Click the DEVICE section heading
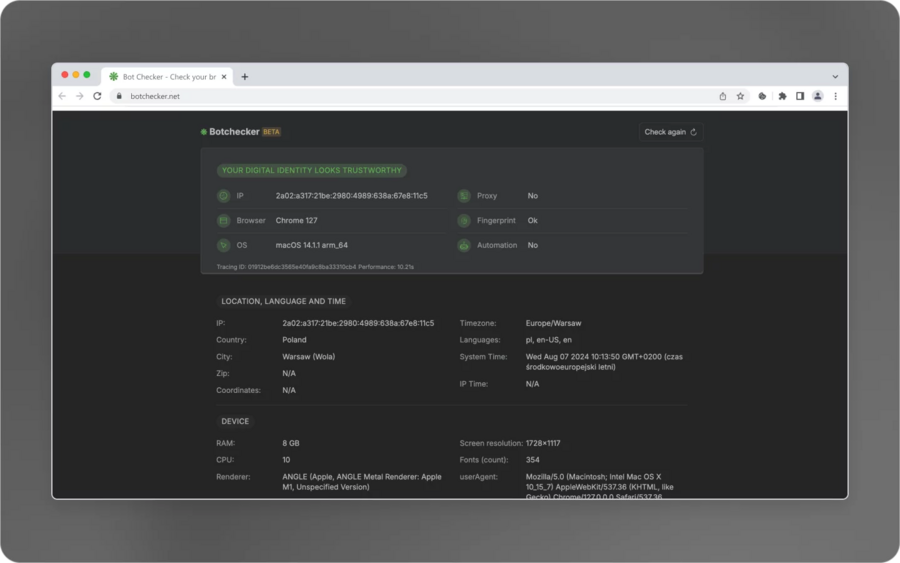Image resolution: width=900 pixels, height=563 pixels. click(235, 421)
